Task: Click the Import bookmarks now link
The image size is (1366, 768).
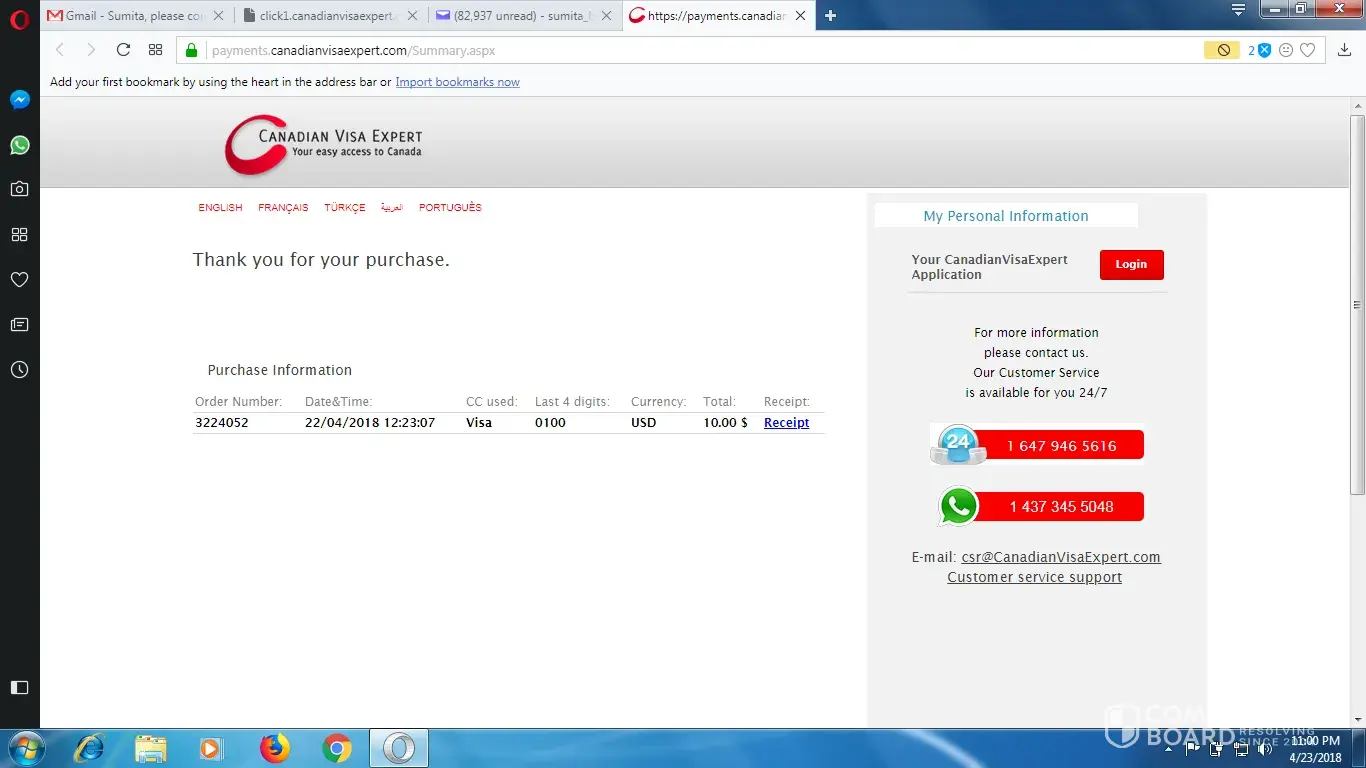Action: (457, 82)
